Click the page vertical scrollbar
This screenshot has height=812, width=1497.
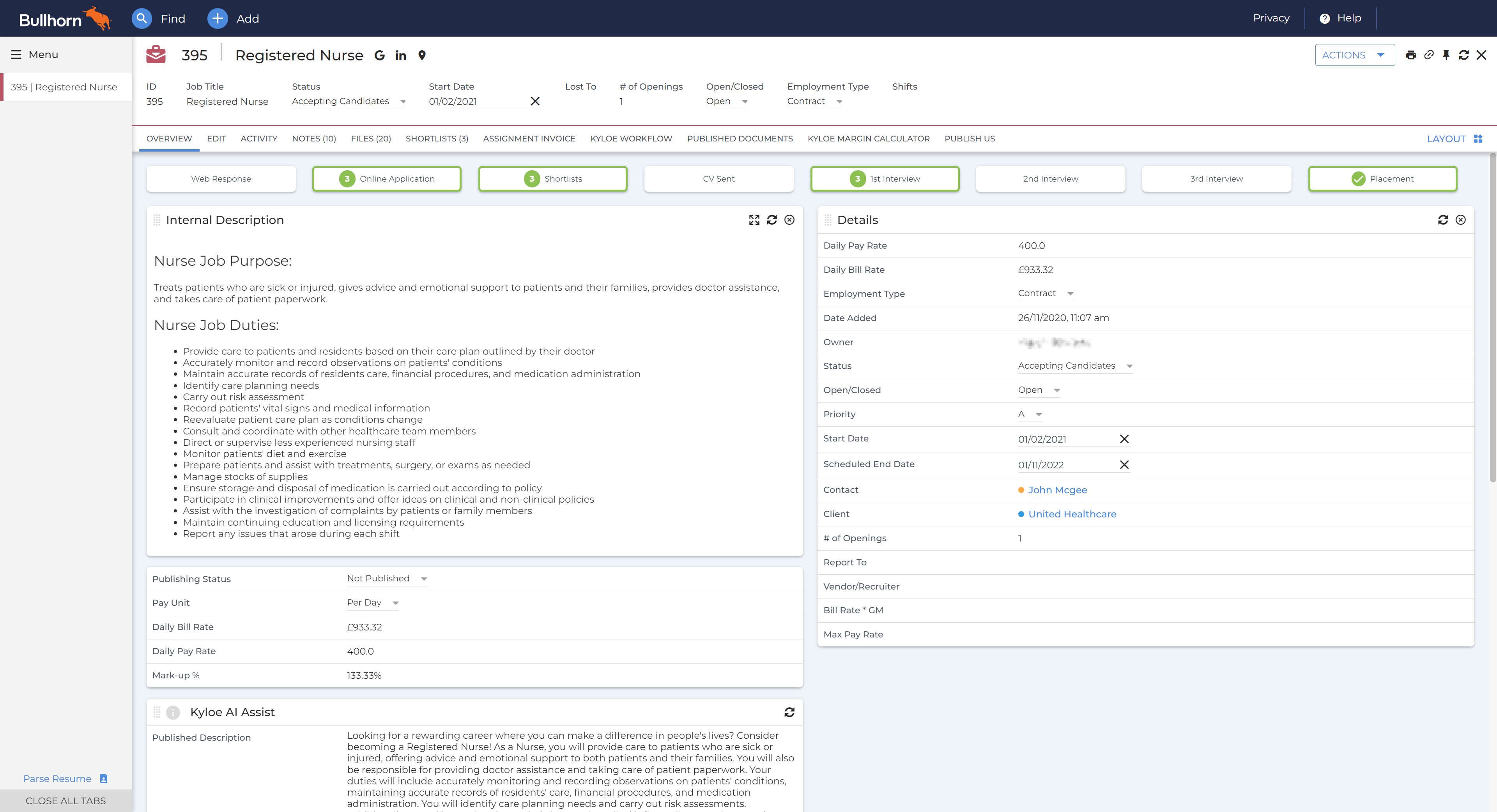click(1492, 317)
